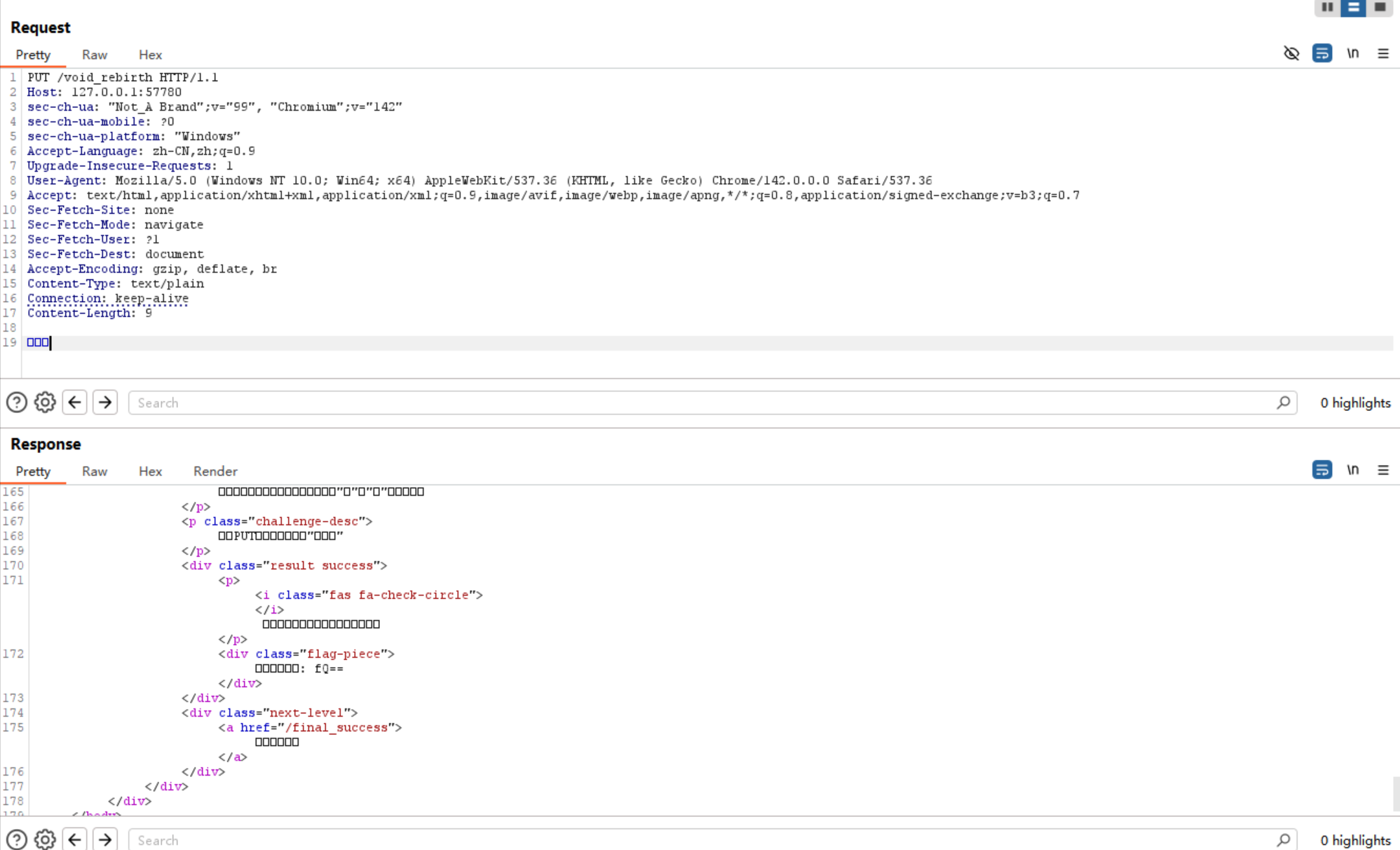1400x850 pixels.
Task: Hide non-printable characters eye icon in Request
Action: pyautogui.click(x=1291, y=53)
